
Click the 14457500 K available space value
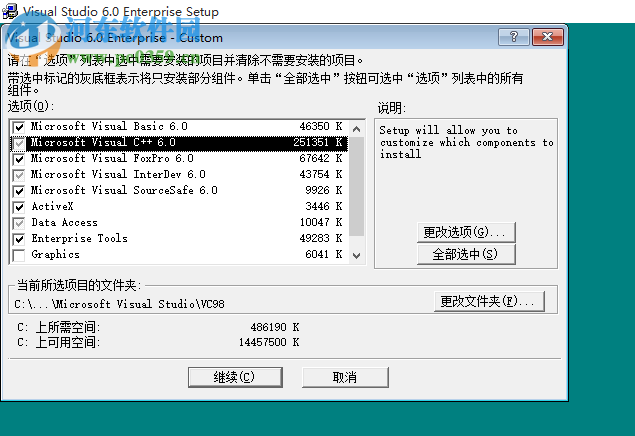coord(269,342)
